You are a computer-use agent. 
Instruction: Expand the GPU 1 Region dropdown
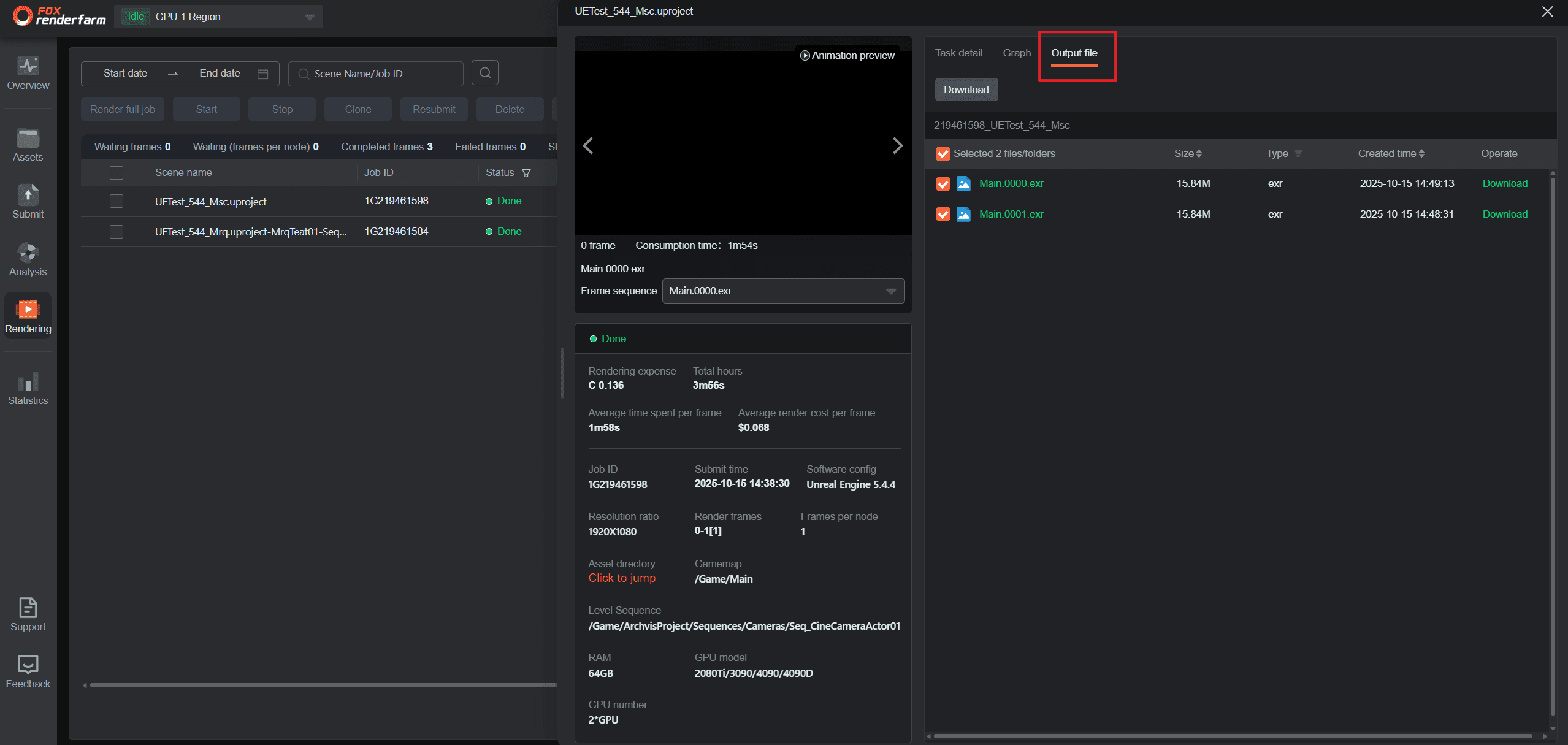coord(310,17)
